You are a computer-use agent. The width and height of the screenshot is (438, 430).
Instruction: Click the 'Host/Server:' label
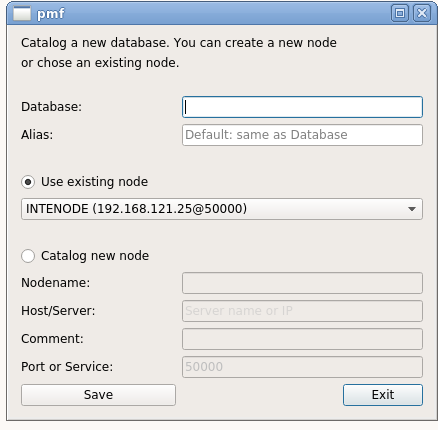58,311
